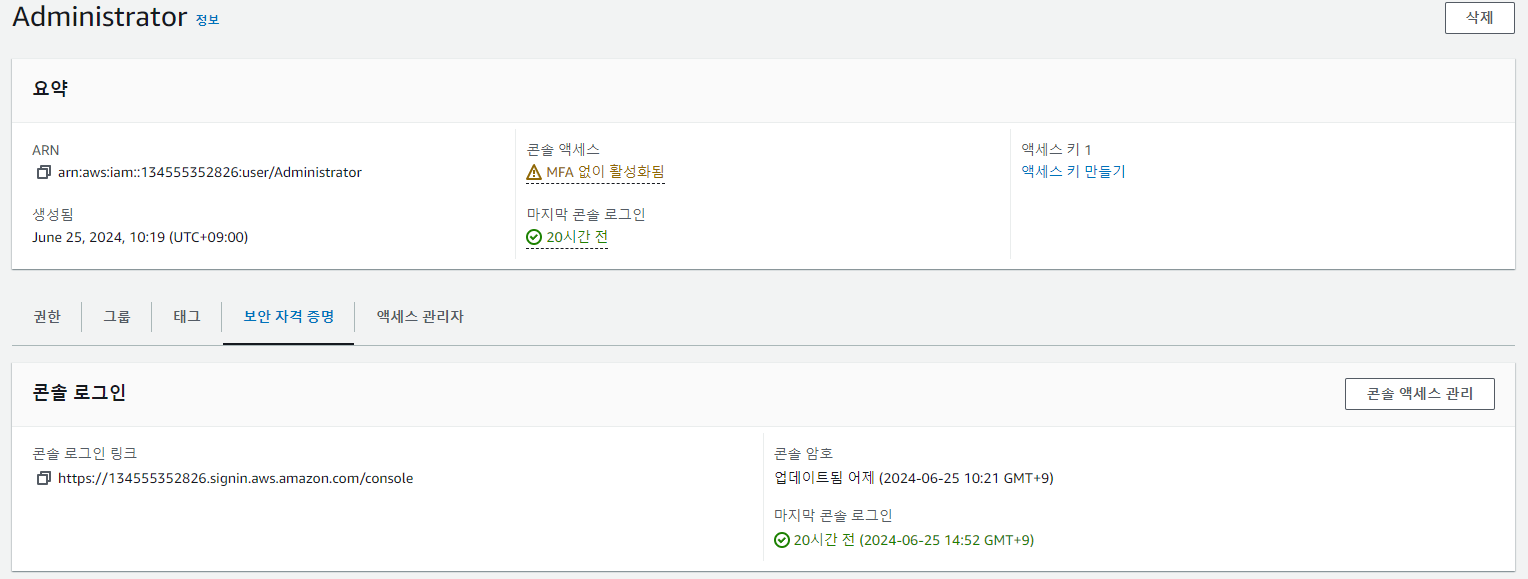Screen dimensions: 1528x579
Task: Click 20시간 전 under 마지막 콘솔 로그인 in 요약
Action: pyautogui.click(x=577, y=238)
